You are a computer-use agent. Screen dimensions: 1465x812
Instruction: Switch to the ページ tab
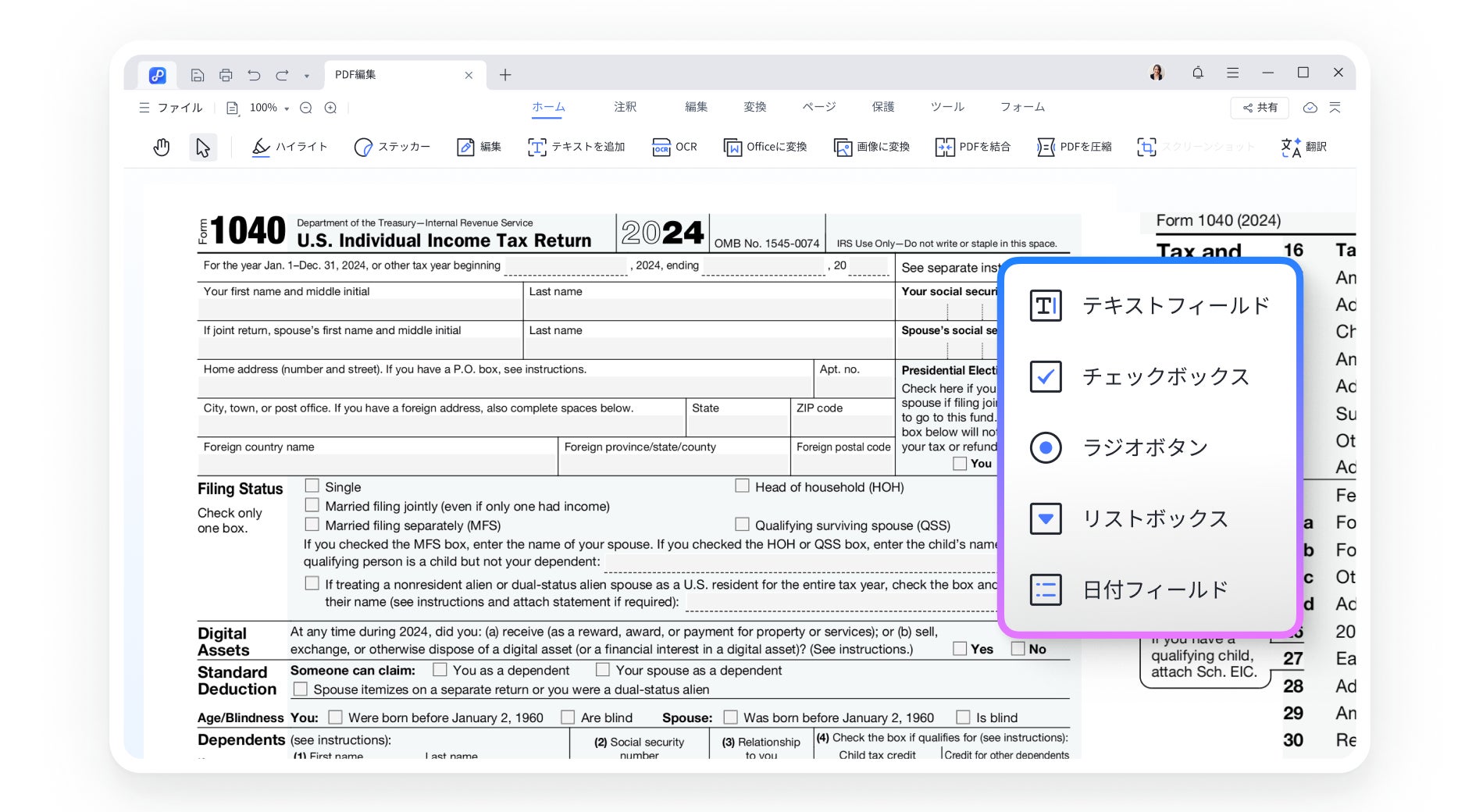tap(819, 107)
